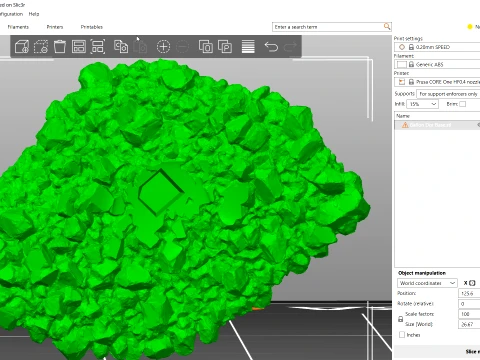Click the Name column header

(437, 116)
